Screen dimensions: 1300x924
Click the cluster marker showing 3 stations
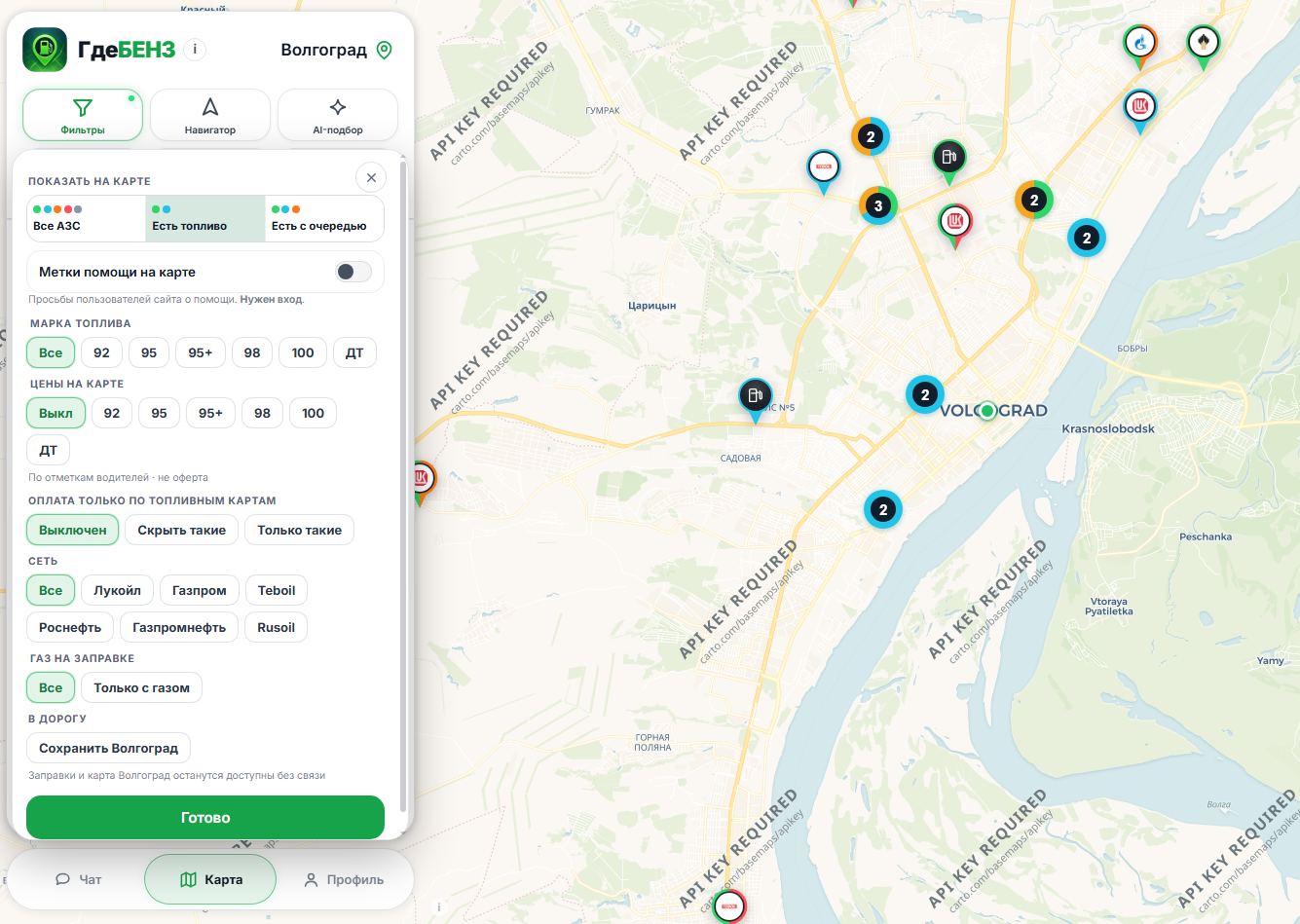(x=878, y=205)
